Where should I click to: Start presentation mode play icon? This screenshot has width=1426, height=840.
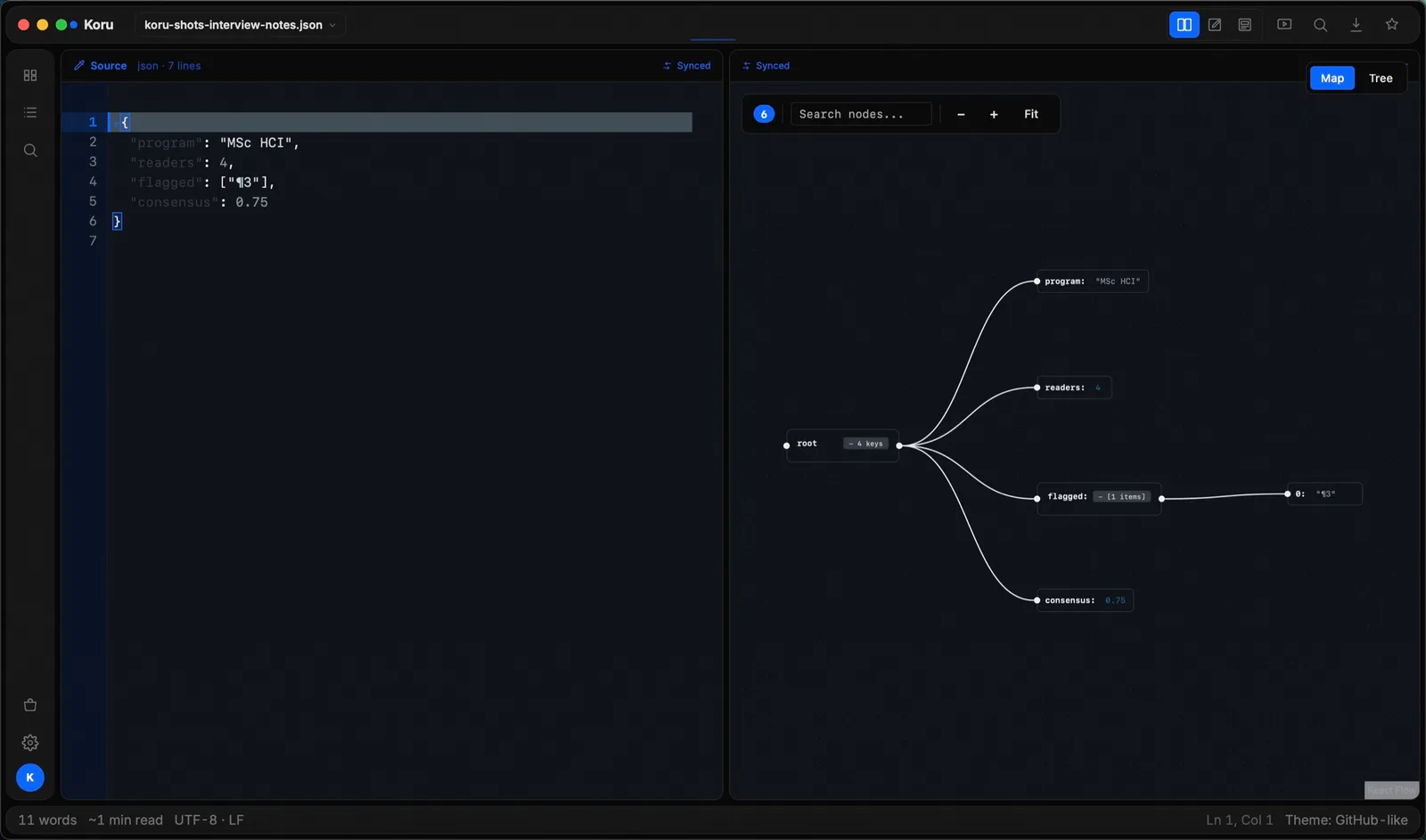tap(1284, 25)
